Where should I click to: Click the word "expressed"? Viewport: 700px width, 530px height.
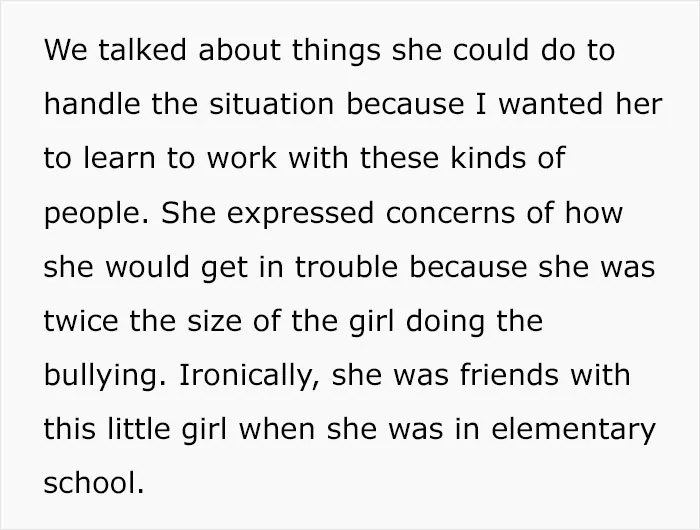coord(300,214)
